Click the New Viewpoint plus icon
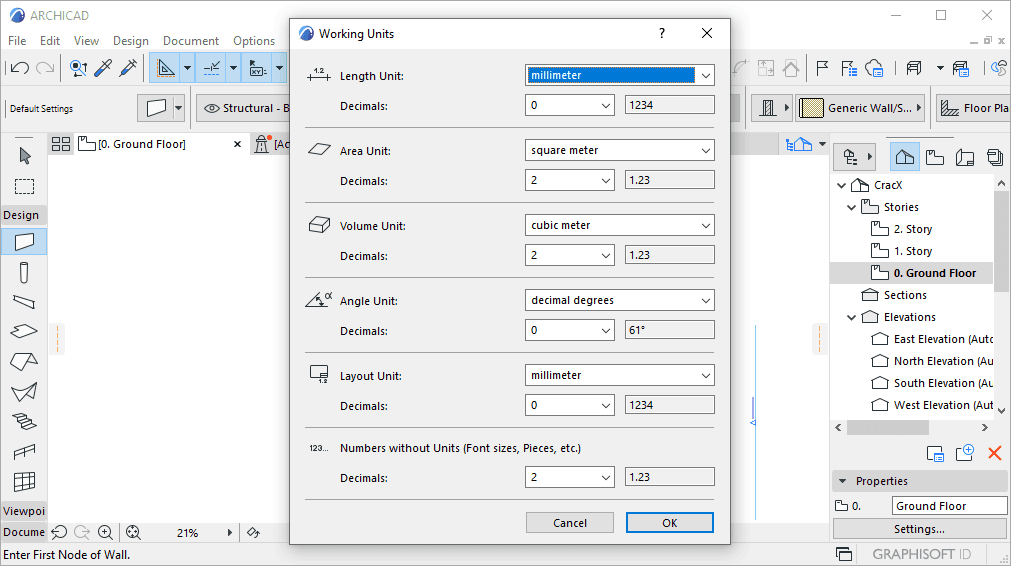The height and width of the screenshot is (566, 1011). [965, 453]
